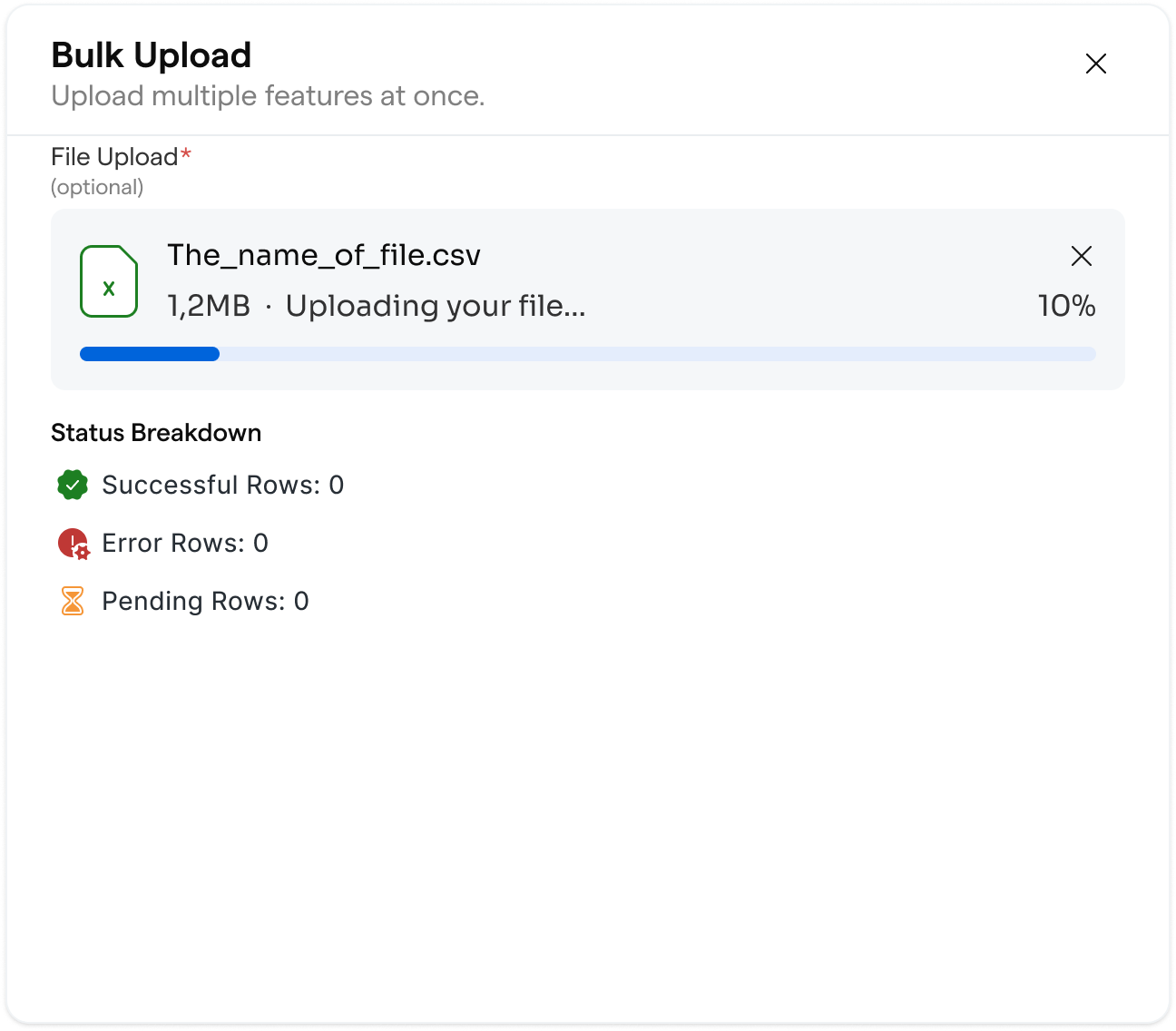Click the green CSV file icon
Image resolution: width=1176 pixels, height=1031 pixels.
[x=109, y=281]
